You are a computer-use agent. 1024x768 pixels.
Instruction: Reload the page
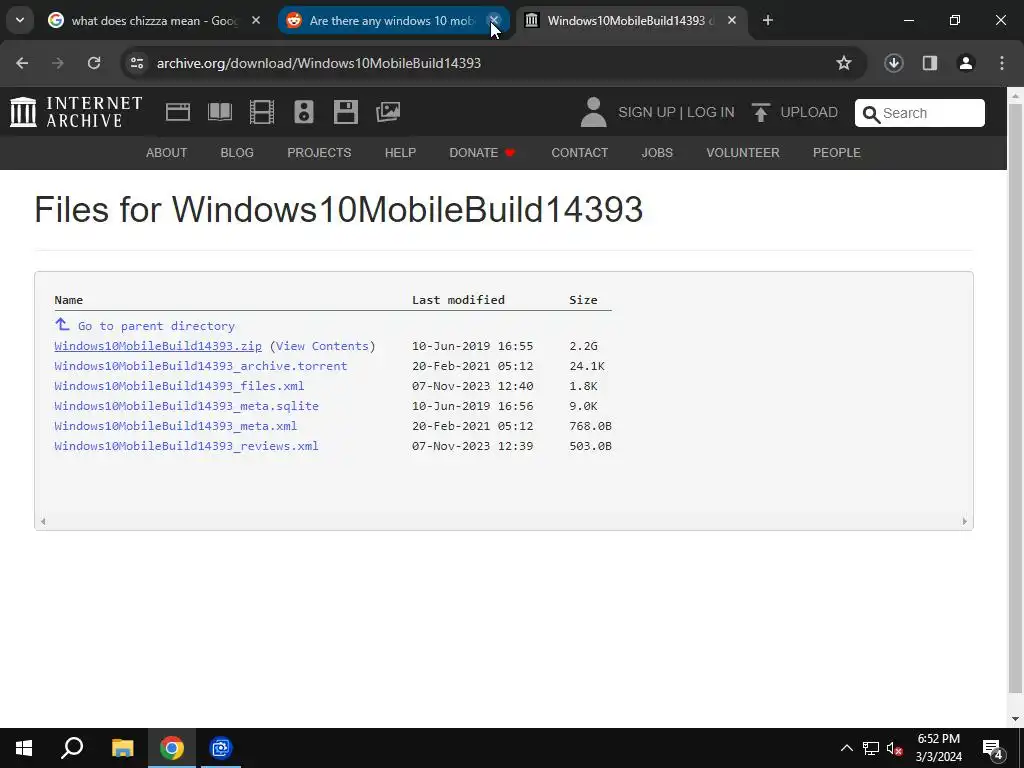(94, 63)
